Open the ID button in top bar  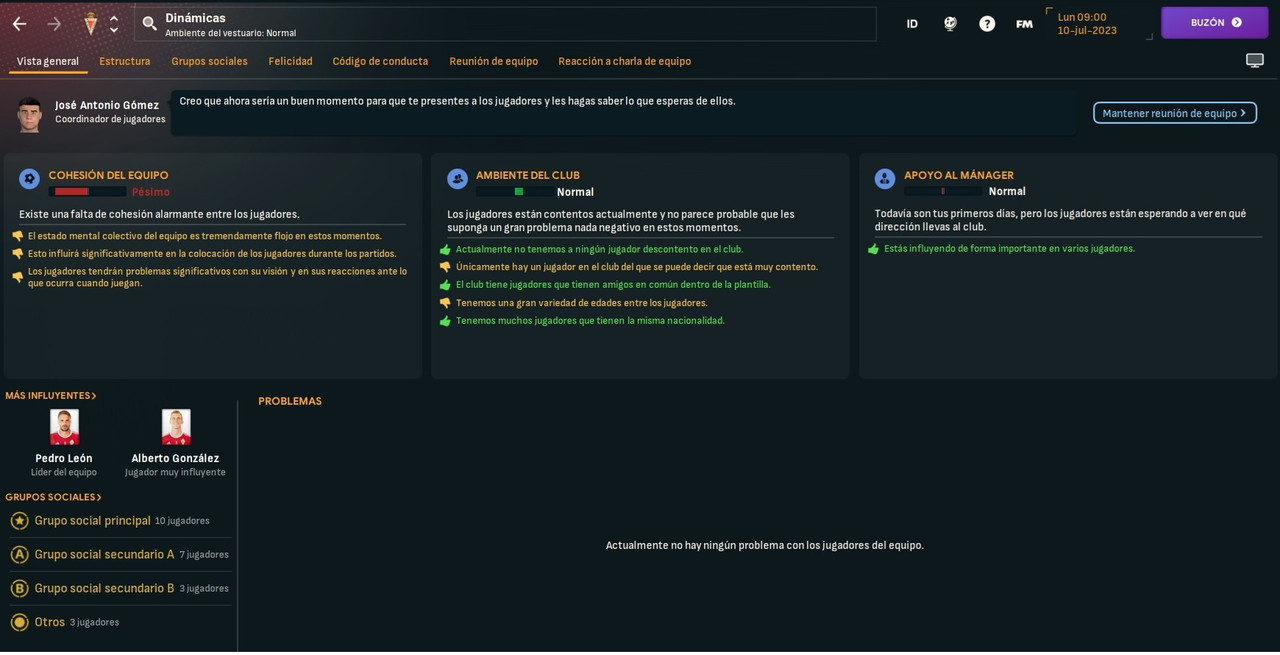(x=912, y=24)
